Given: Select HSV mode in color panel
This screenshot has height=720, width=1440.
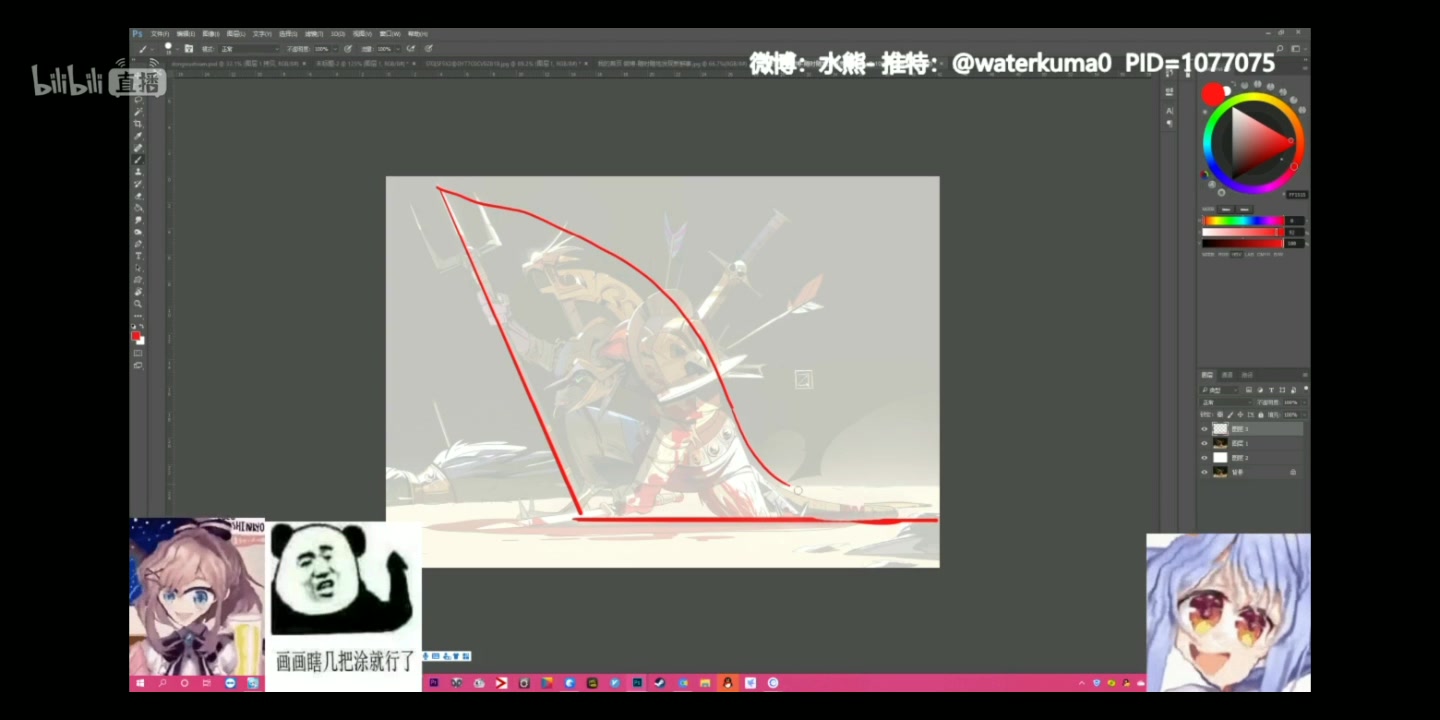Looking at the screenshot, I should click(x=1236, y=254).
